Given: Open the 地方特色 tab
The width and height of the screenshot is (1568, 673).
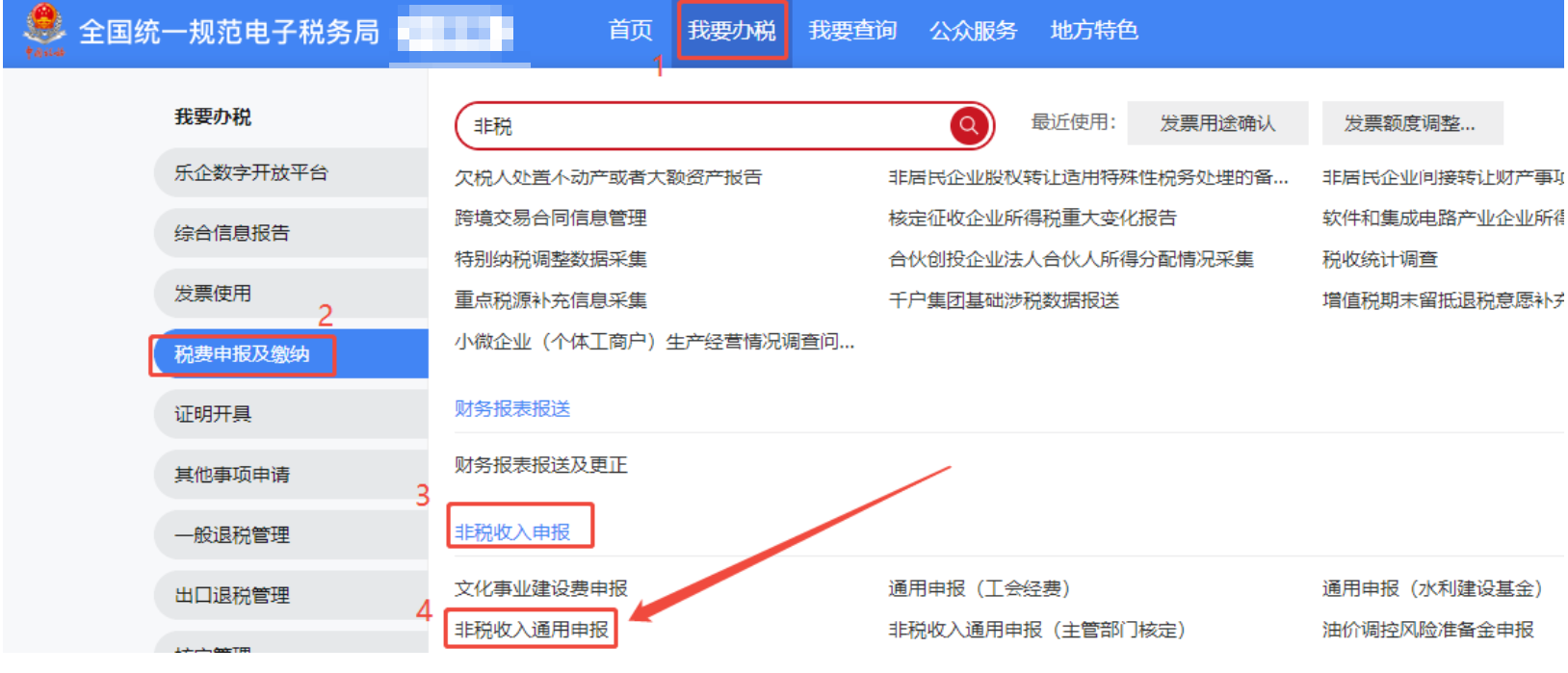Looking at the screenshot, I should (1094, 31).
